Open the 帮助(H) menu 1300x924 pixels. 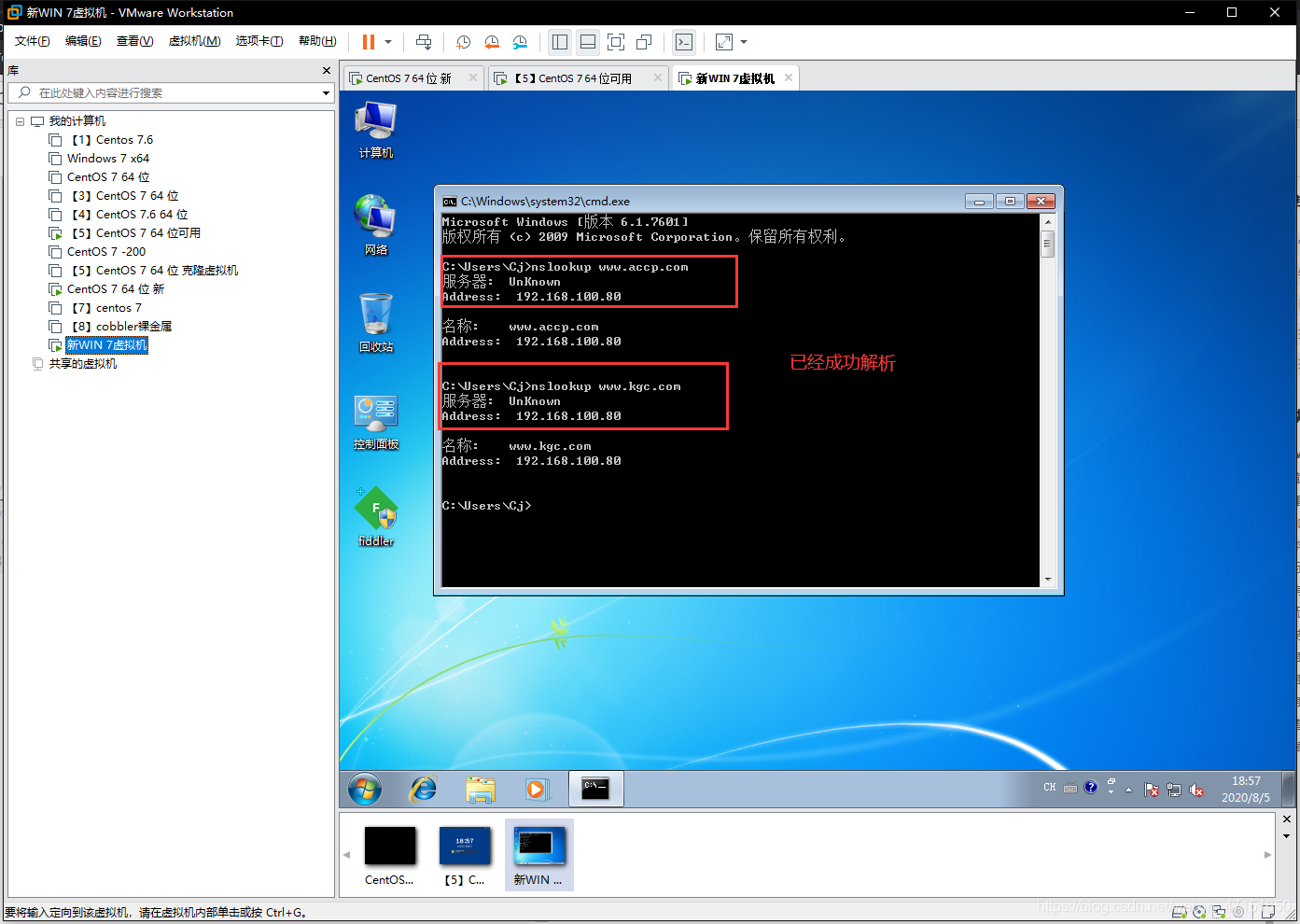click(317, 41)
